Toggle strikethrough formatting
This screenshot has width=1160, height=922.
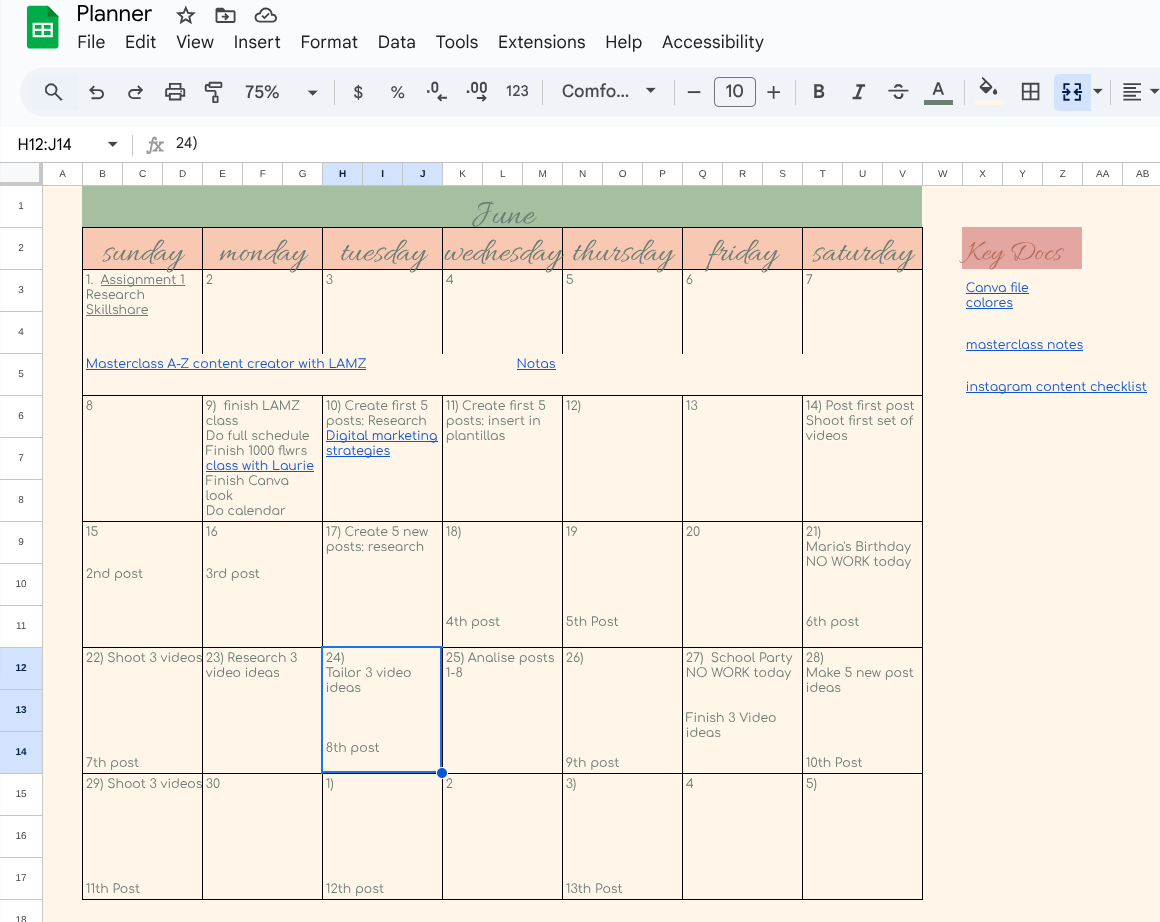point(898,92)
